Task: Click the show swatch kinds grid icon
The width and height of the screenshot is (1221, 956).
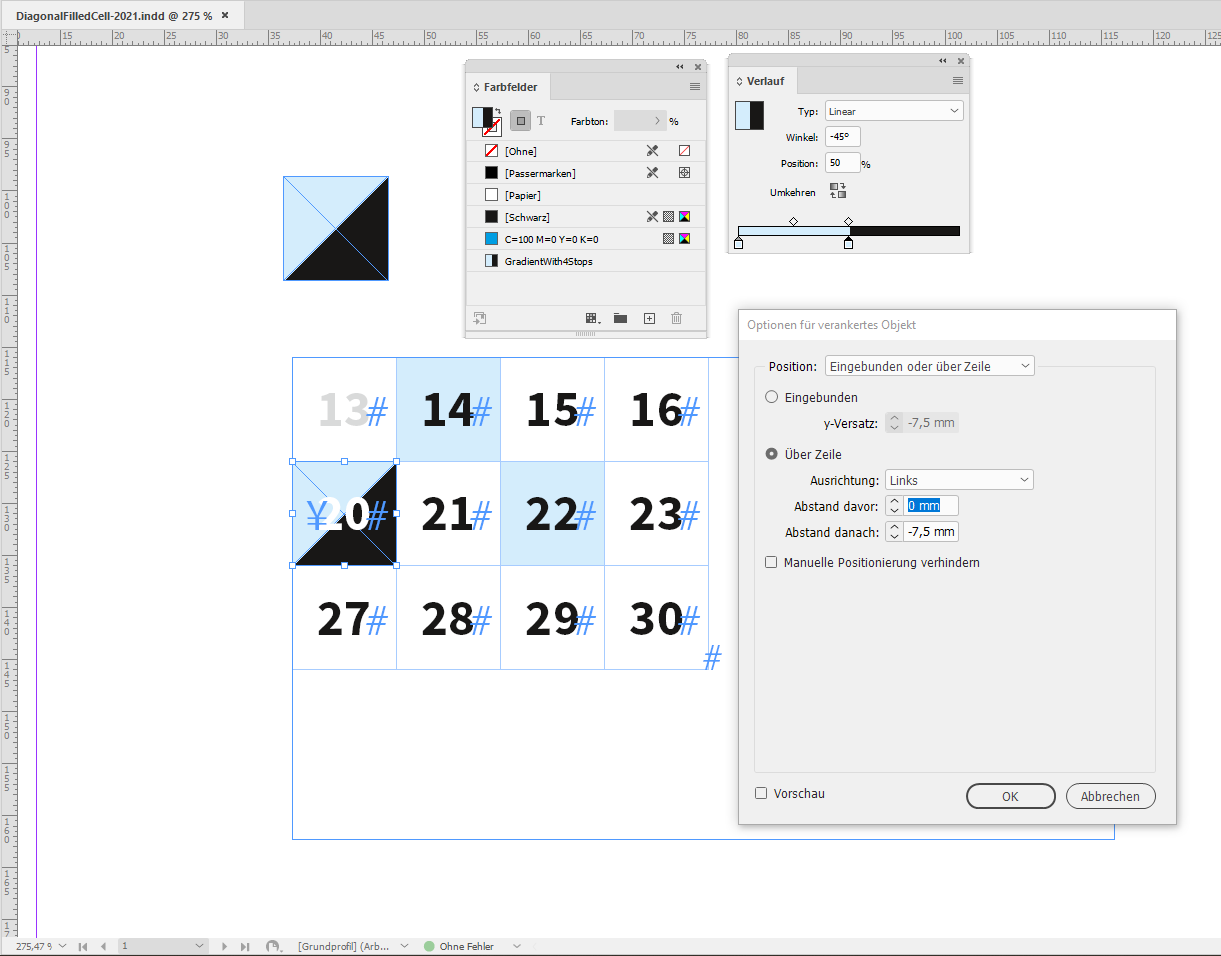Action: click(590, 318)
